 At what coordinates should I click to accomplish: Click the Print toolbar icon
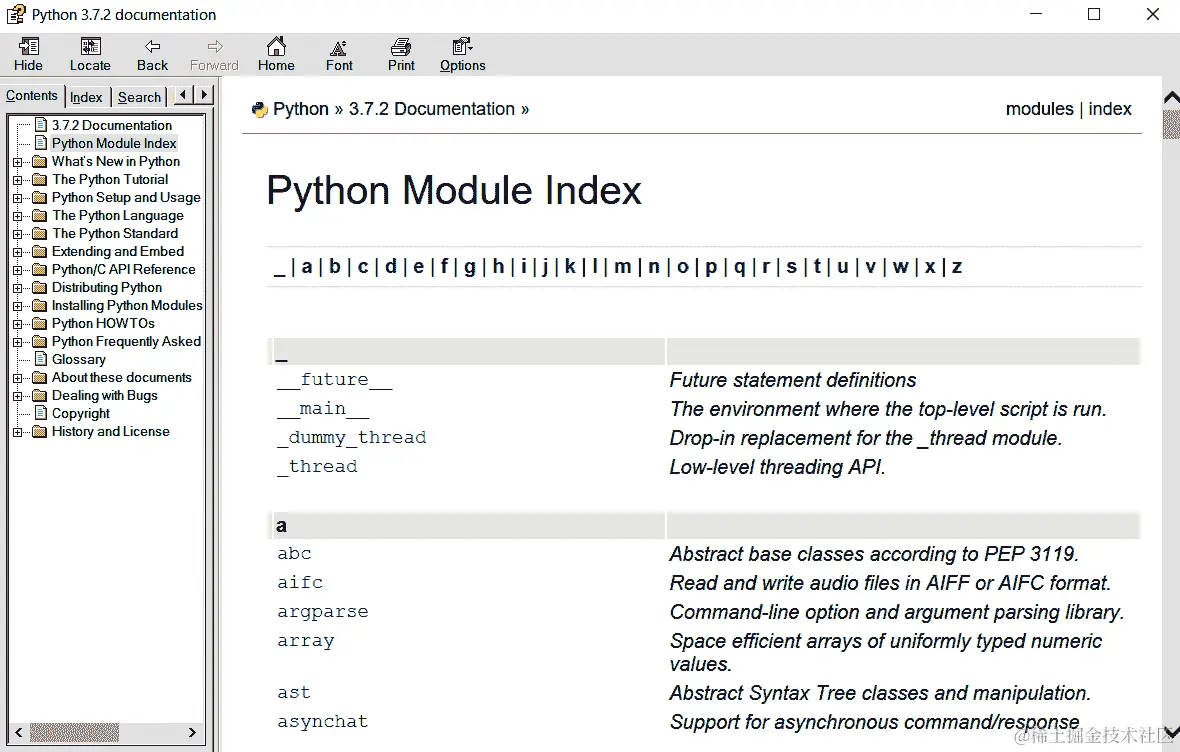point(401,47)
